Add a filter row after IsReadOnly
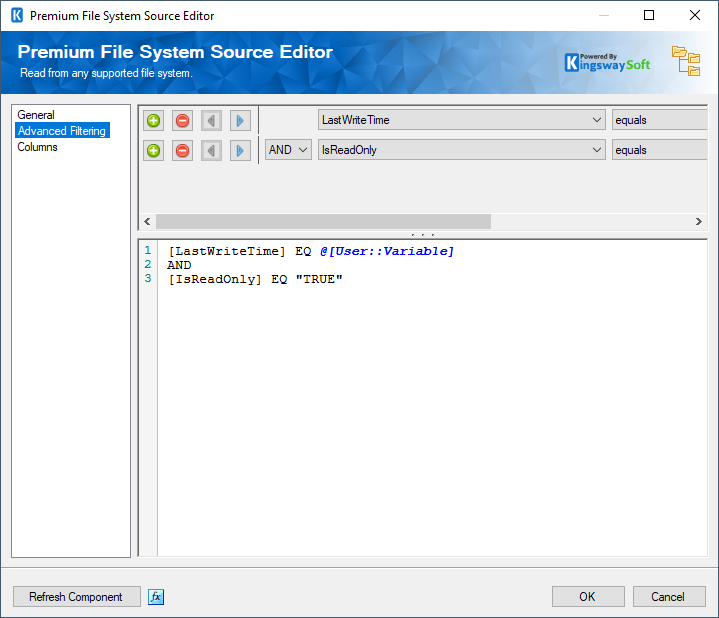 [x=154, y=150]
